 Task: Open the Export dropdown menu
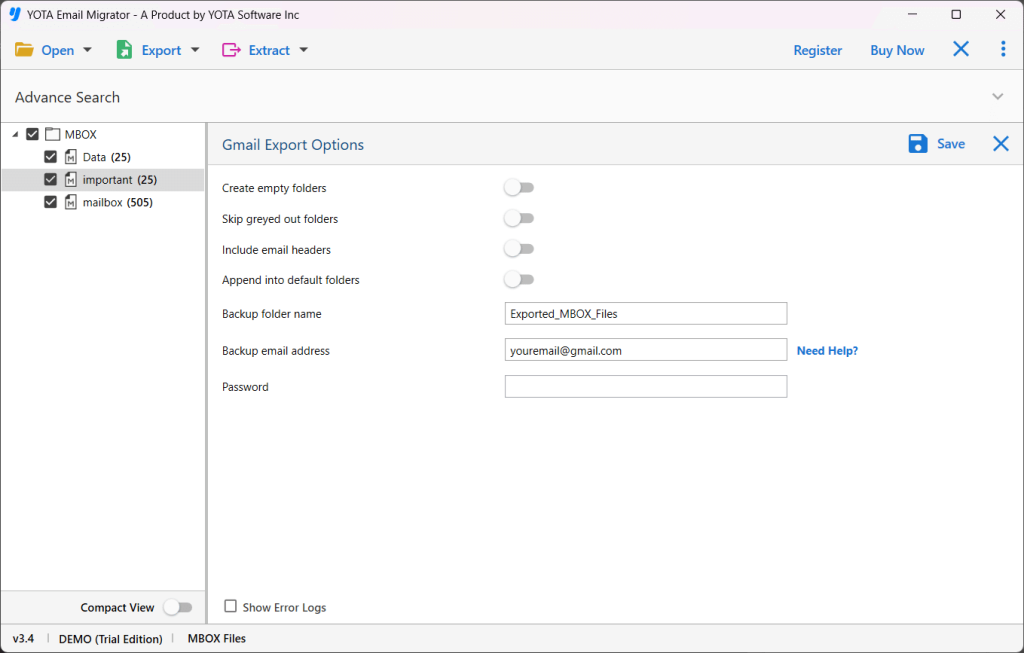point(195,50)
